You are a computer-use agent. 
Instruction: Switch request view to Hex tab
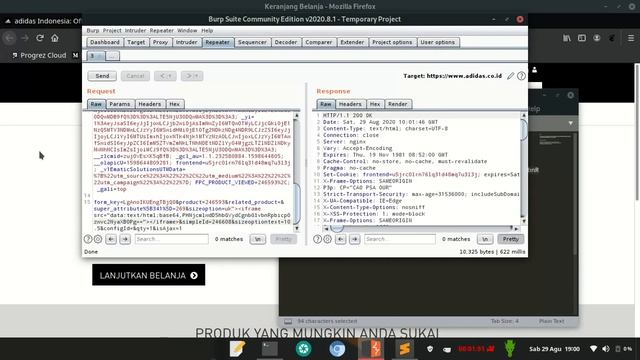pyautogui.click(x=175, y=104)
